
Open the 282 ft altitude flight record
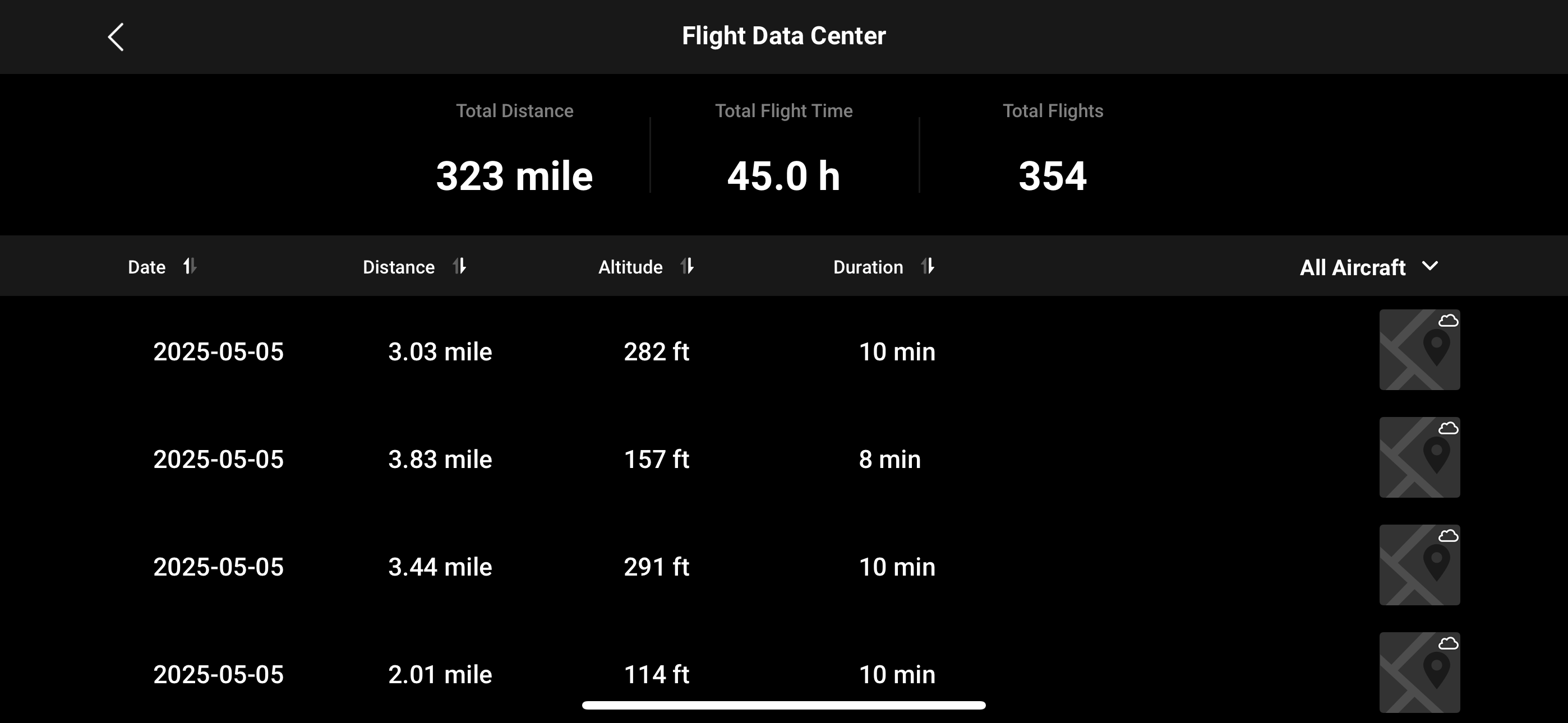(x=656, y=352)
